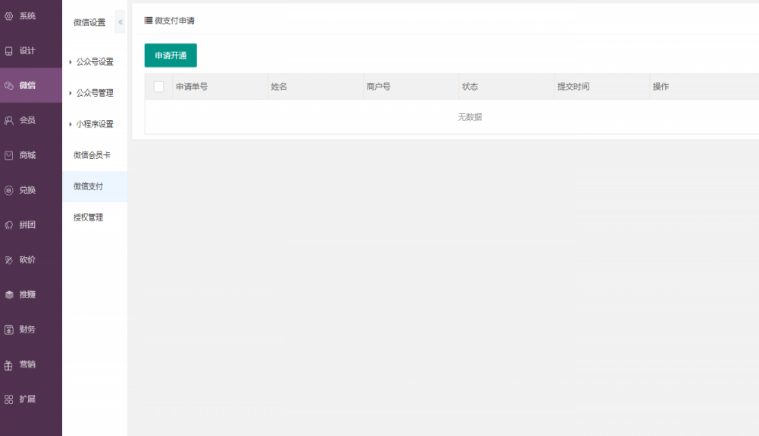Open the 财务 (Finance) sidebar section
Viewport: 759px width, 436px height.
point(26,330)
